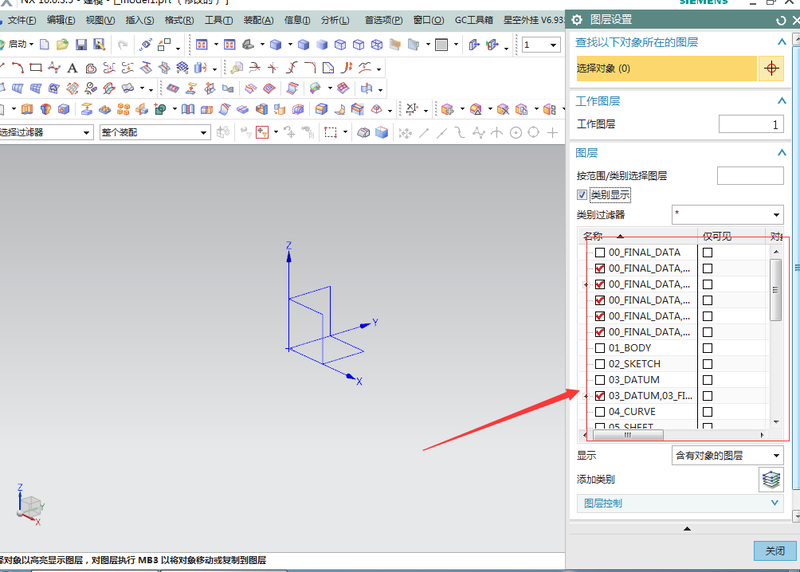Open a file with the folder icon

(x=62, y=45)
